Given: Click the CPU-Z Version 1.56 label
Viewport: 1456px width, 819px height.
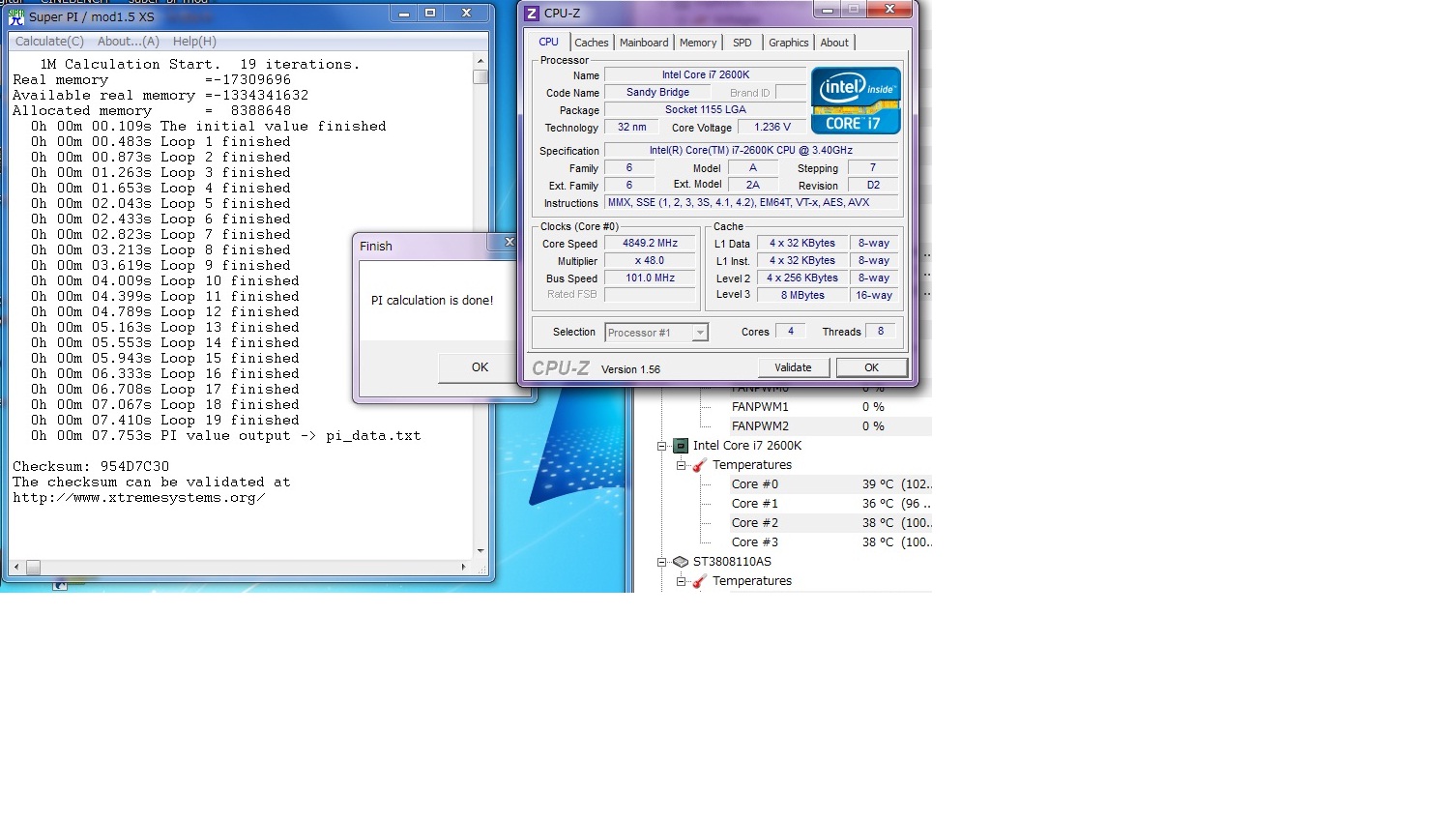Looking at the screenshot, I should pos(630,369).
